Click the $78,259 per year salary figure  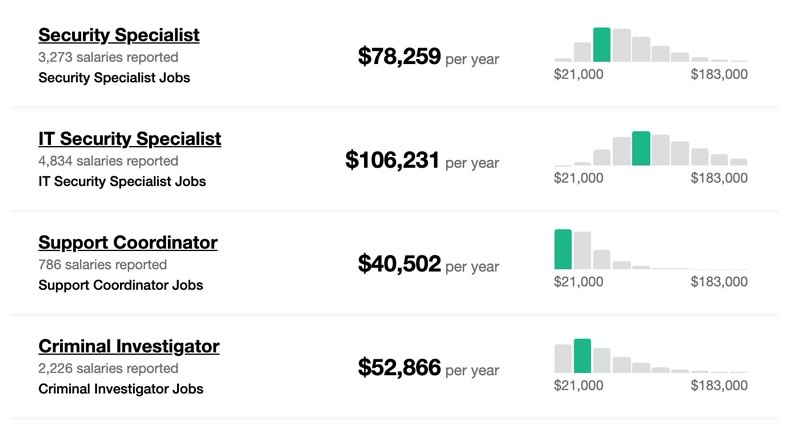click(428, 57)
